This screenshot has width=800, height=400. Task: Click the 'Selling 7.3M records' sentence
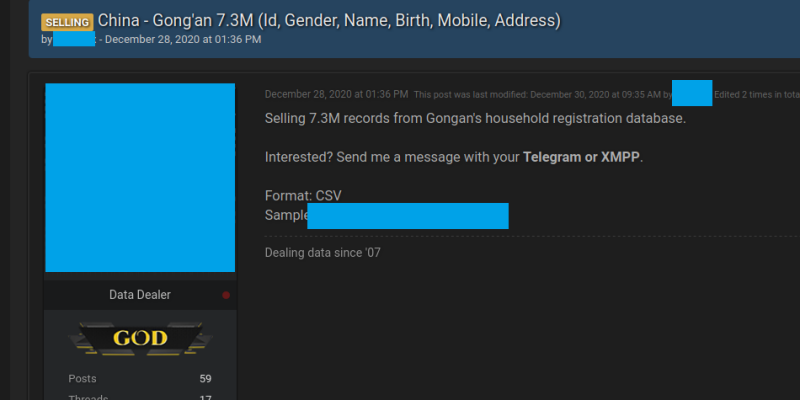point(476,118)
